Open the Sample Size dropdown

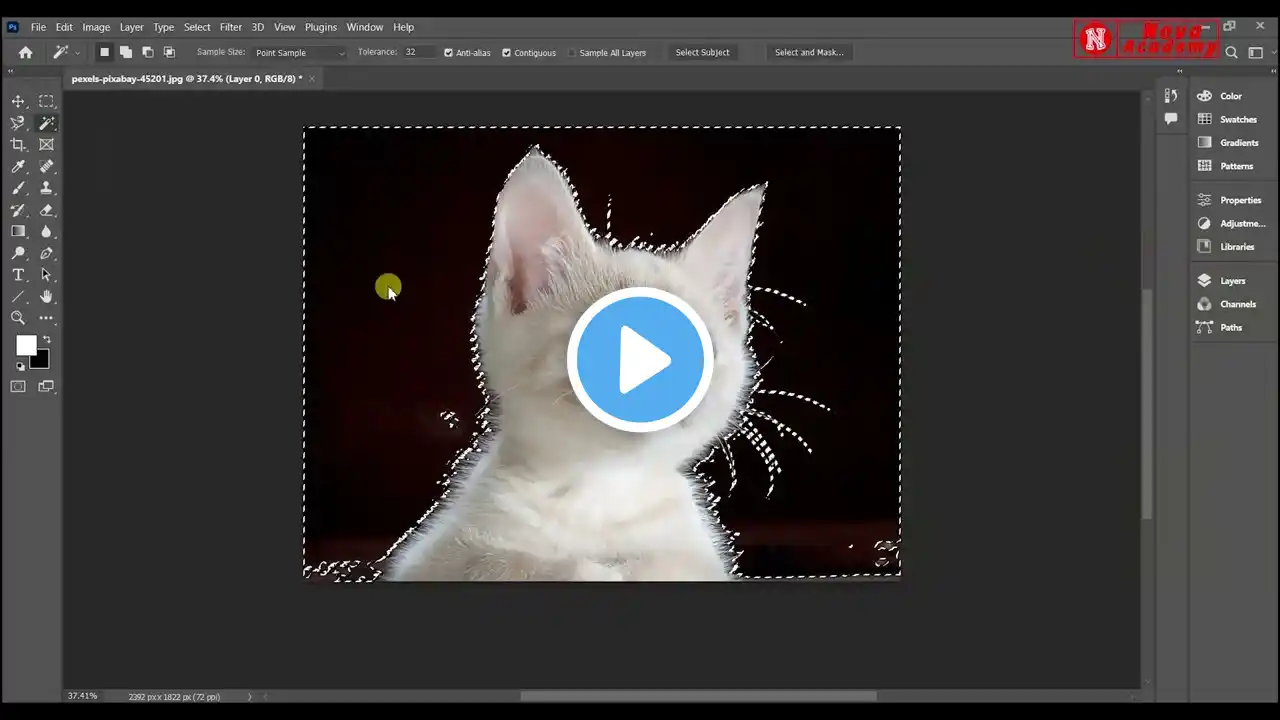coord(300,53)
